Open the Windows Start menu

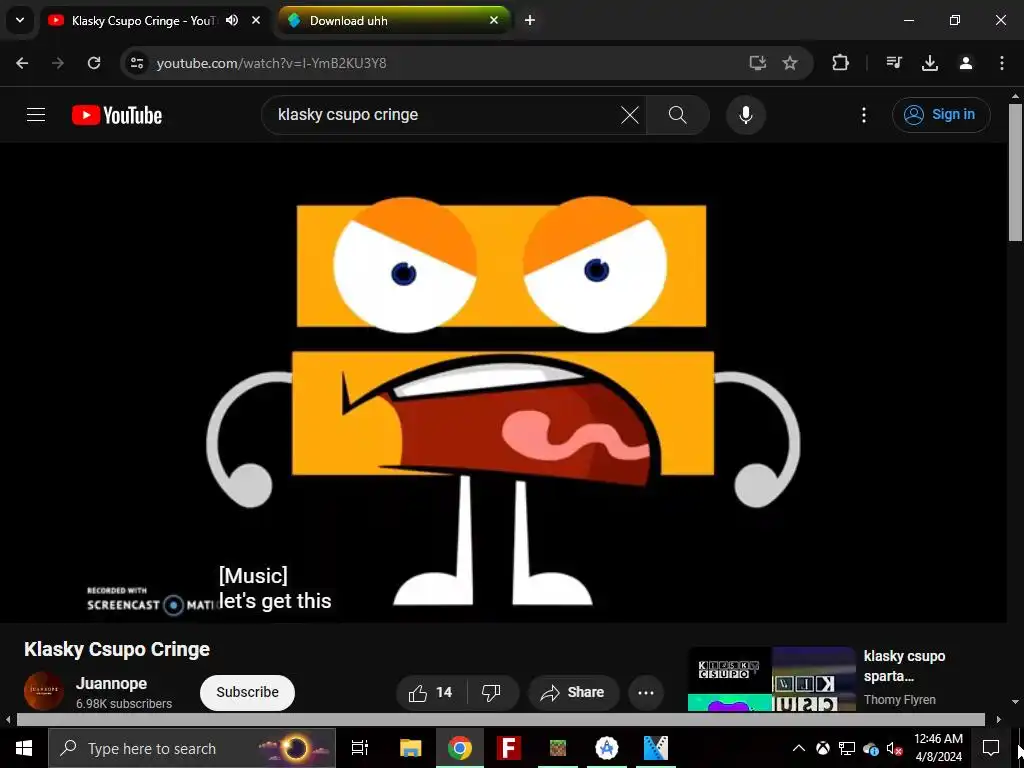point(24,748)
